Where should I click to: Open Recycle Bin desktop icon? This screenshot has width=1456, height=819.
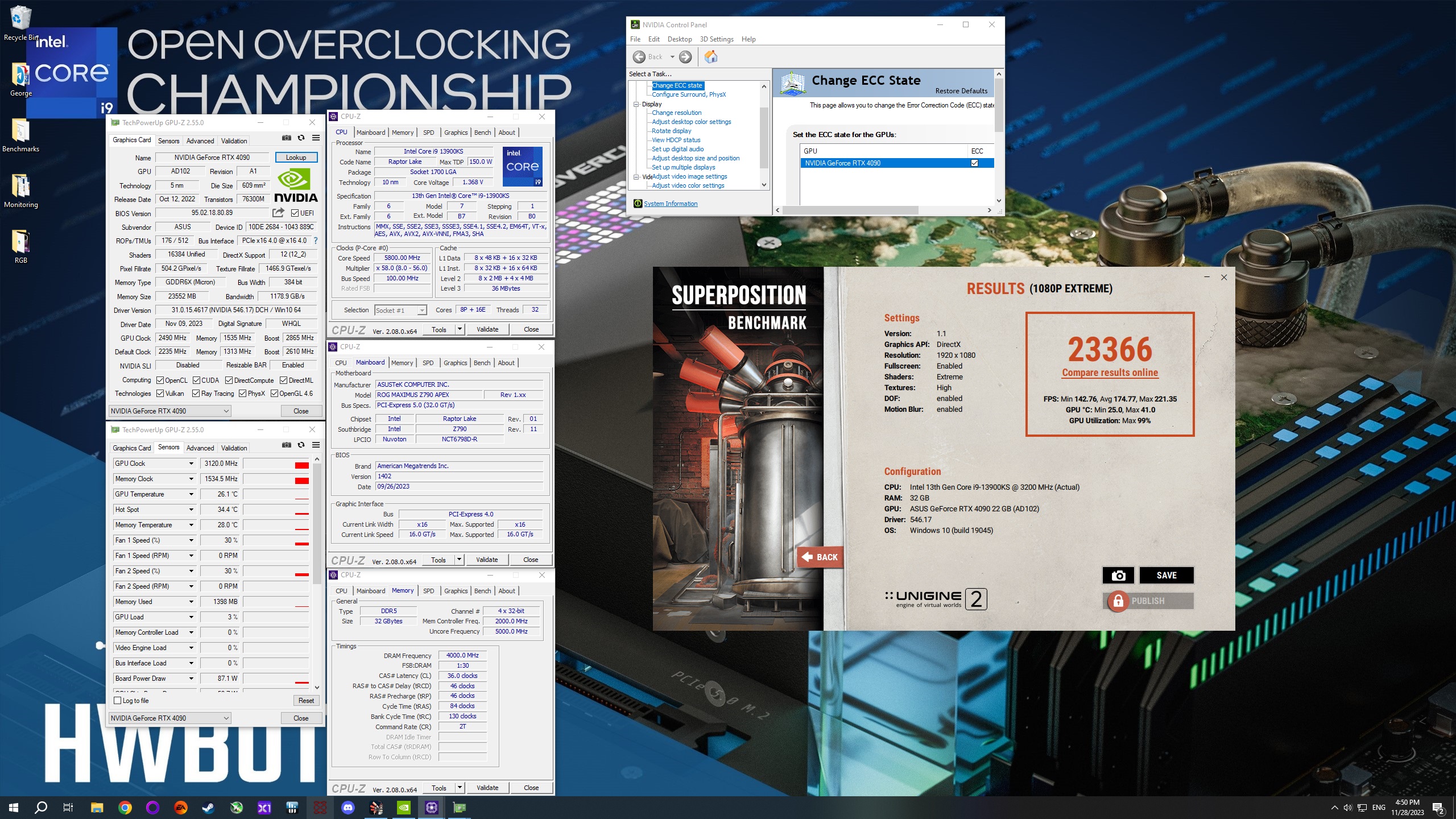(20, 23)
